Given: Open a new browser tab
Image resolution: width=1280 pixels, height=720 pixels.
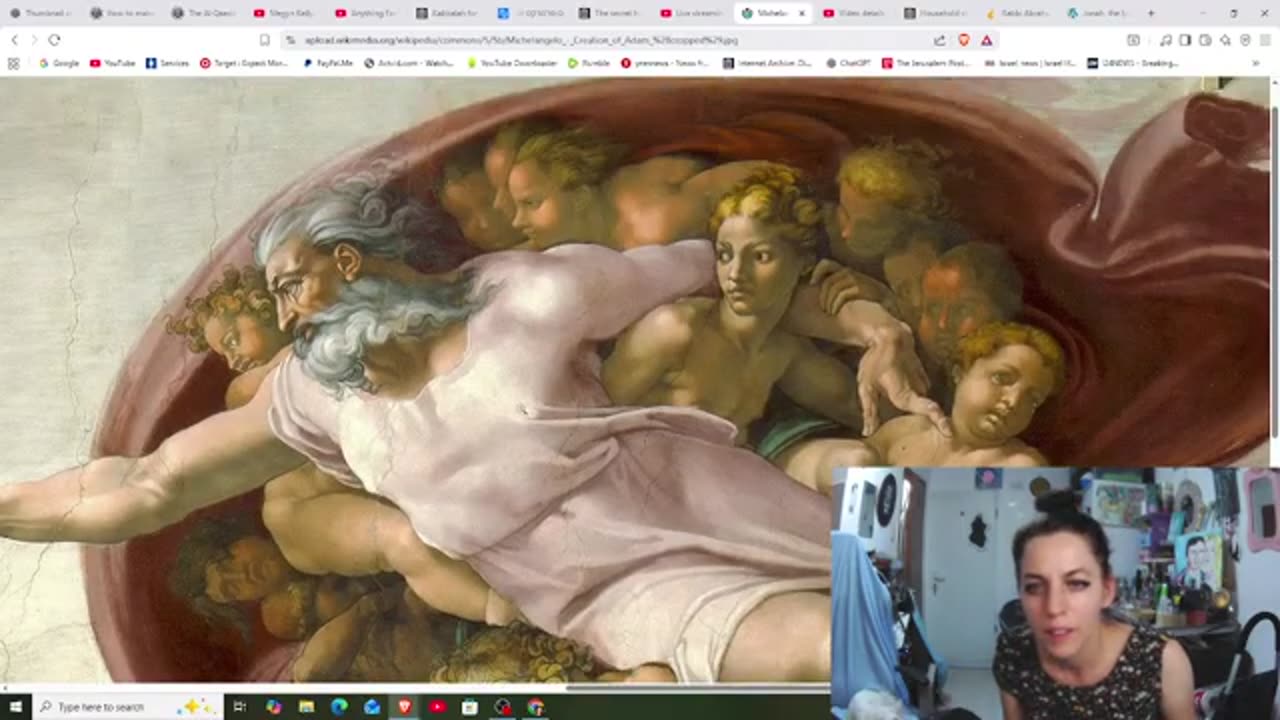Looking at the screenshot, I should coord(1151,13).
